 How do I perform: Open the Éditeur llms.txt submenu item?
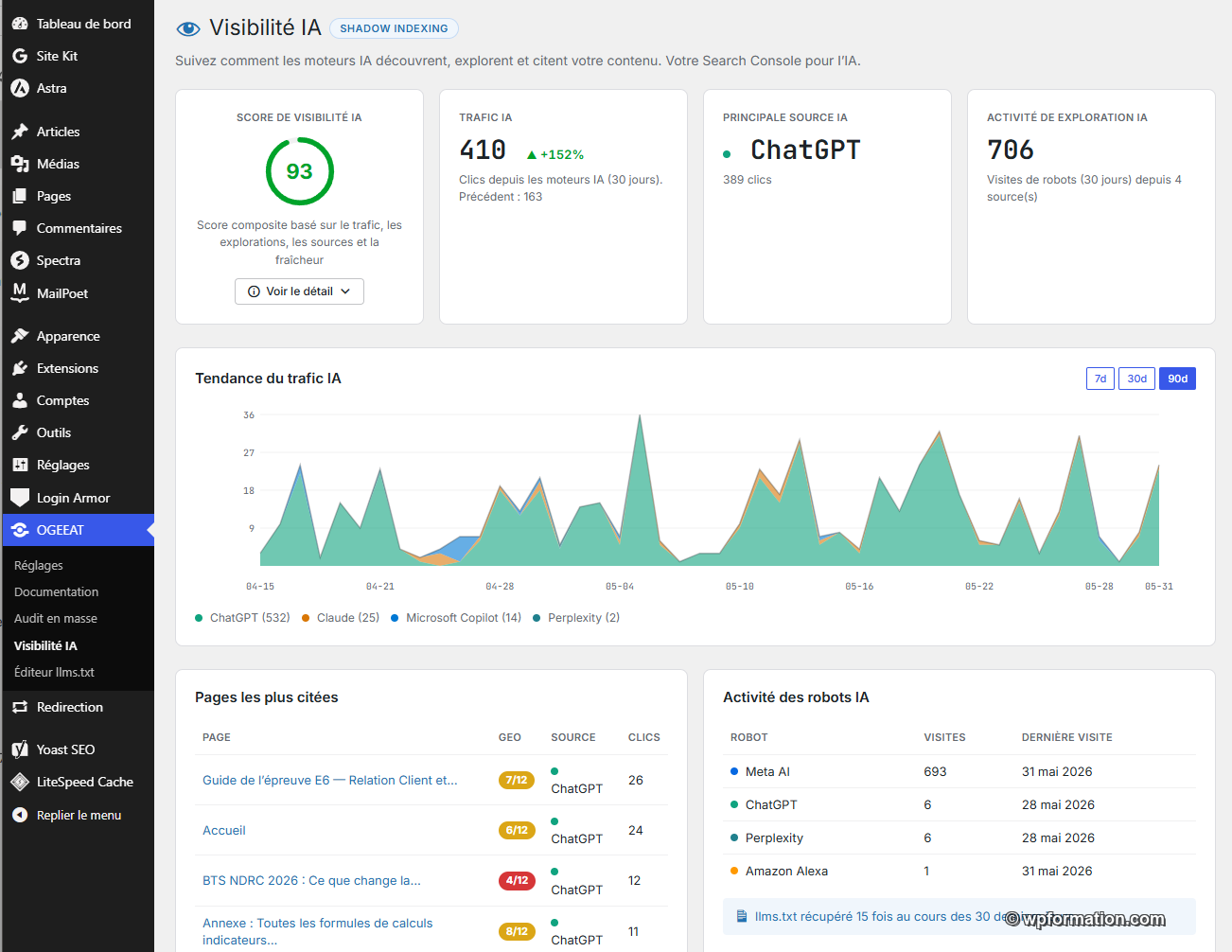pyautogui.click(x=54, y=672)
